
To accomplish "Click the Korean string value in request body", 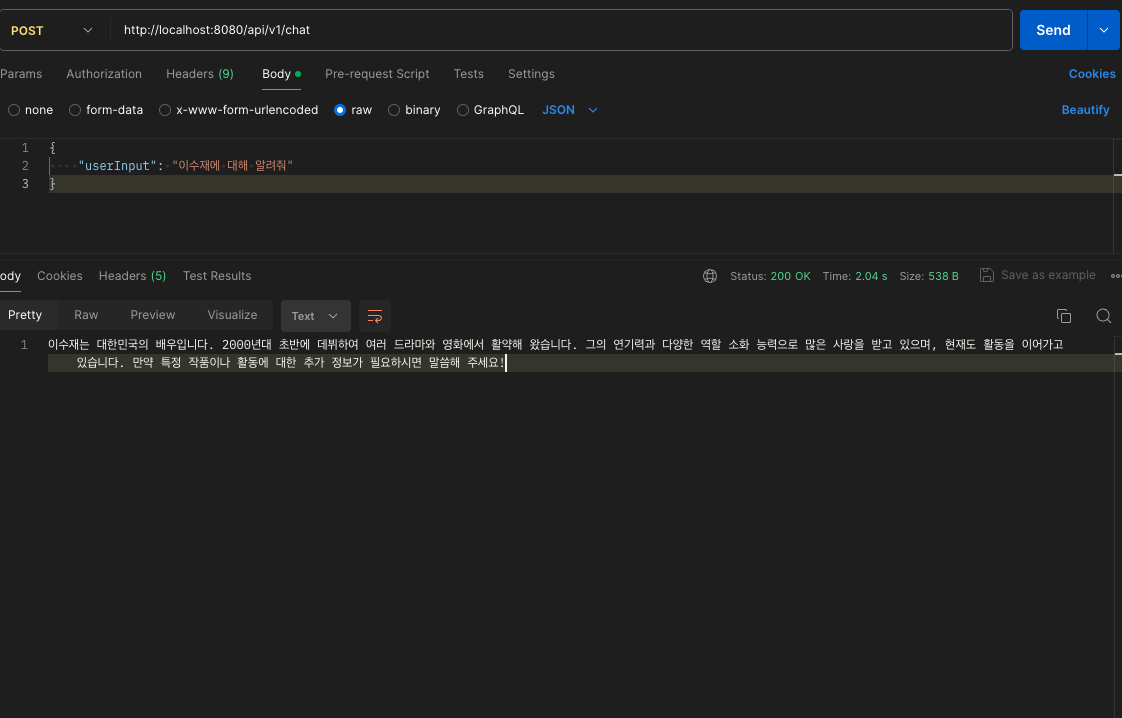I will point(233,165).
